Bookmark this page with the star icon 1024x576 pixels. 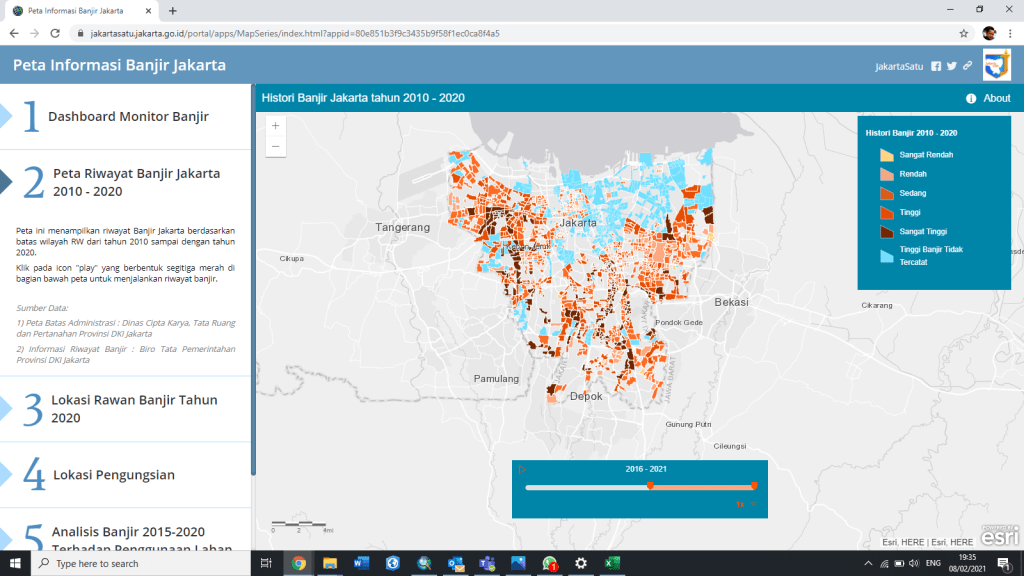click(963, 33)
